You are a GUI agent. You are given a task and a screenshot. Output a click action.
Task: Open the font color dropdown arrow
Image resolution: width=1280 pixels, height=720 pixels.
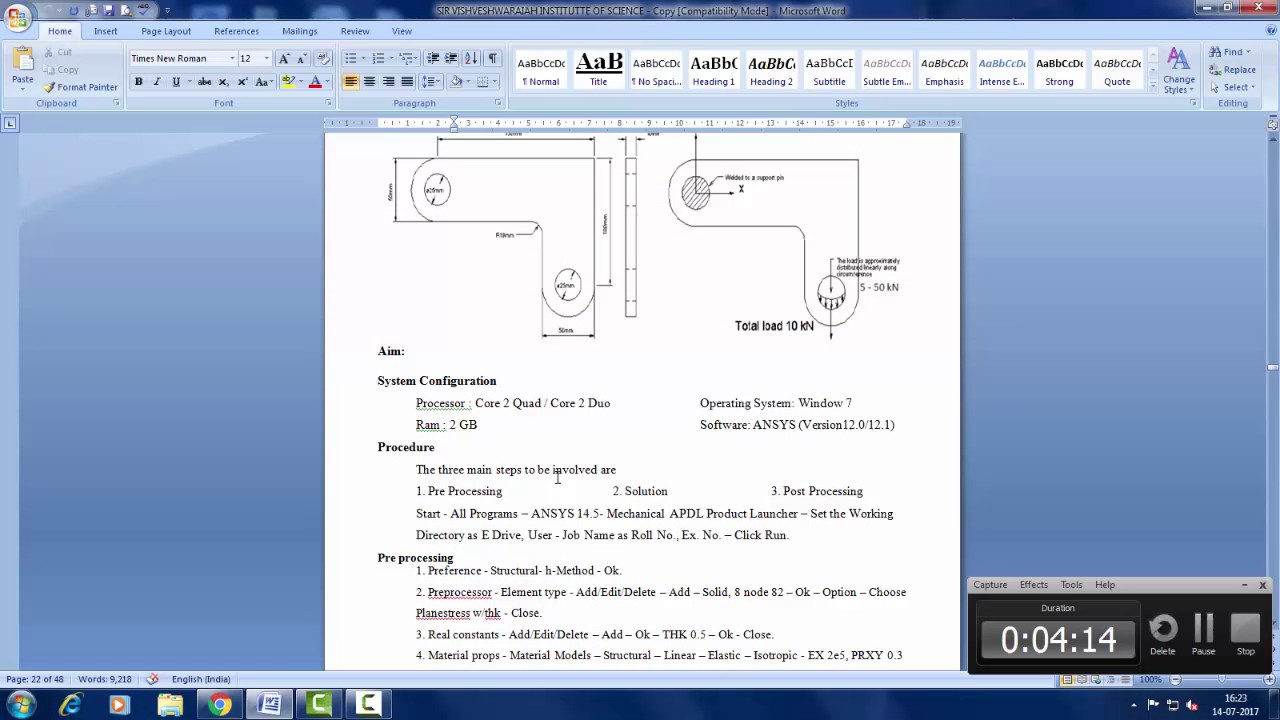[329, 81]
